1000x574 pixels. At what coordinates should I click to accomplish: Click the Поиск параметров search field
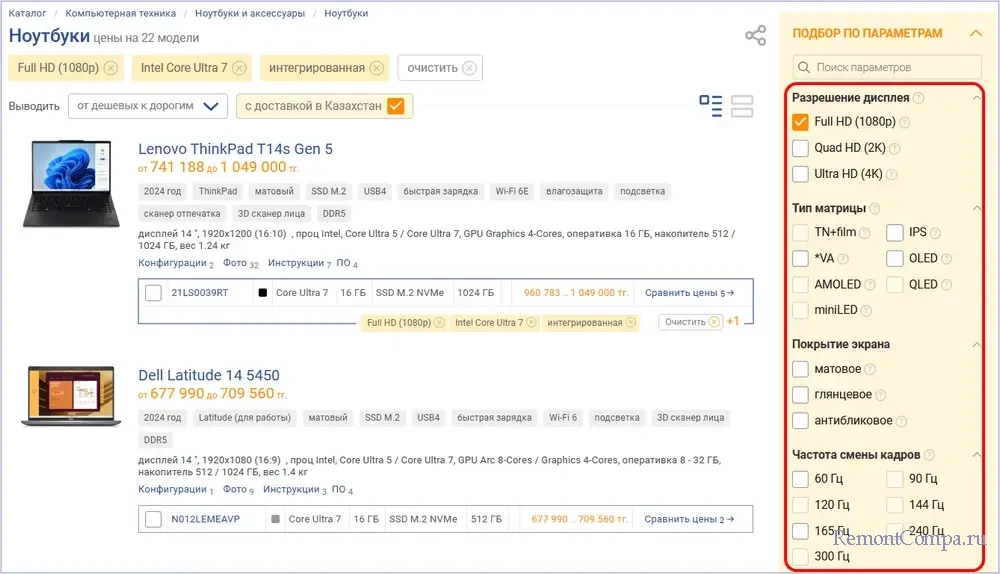click(x=895, y=67)
